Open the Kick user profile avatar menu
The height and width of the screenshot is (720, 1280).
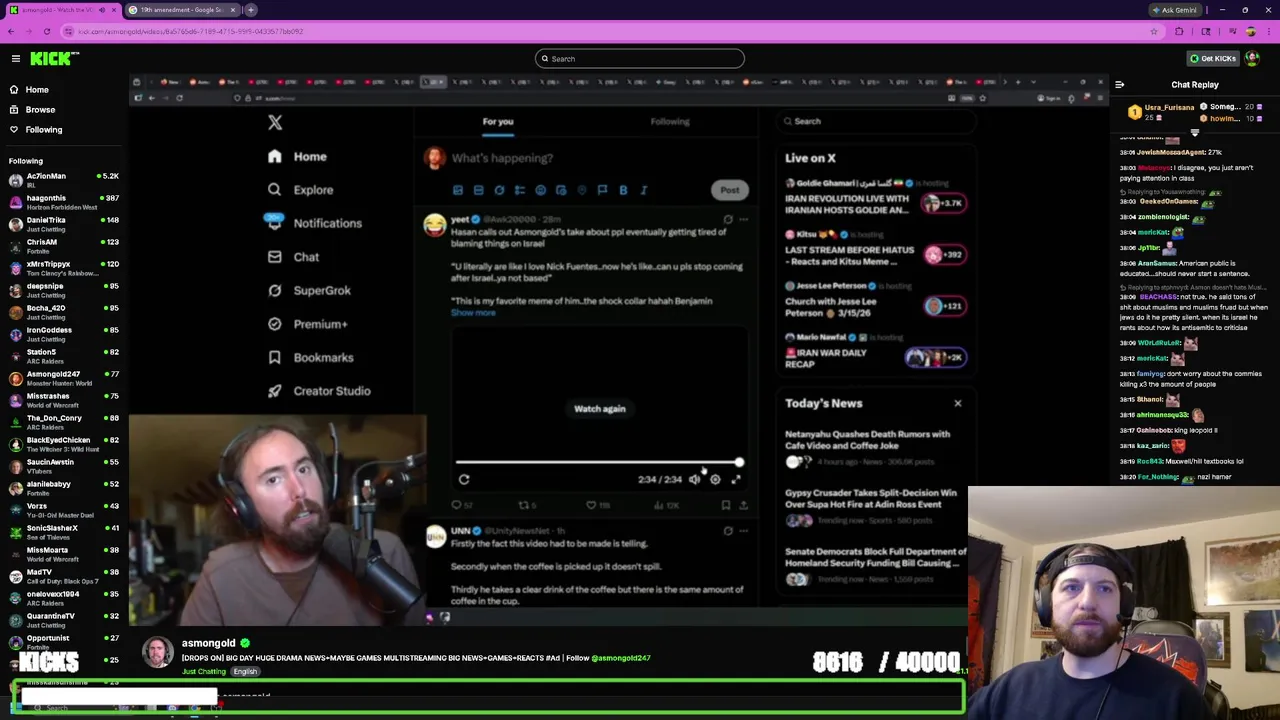click(x=1252, y=59)
